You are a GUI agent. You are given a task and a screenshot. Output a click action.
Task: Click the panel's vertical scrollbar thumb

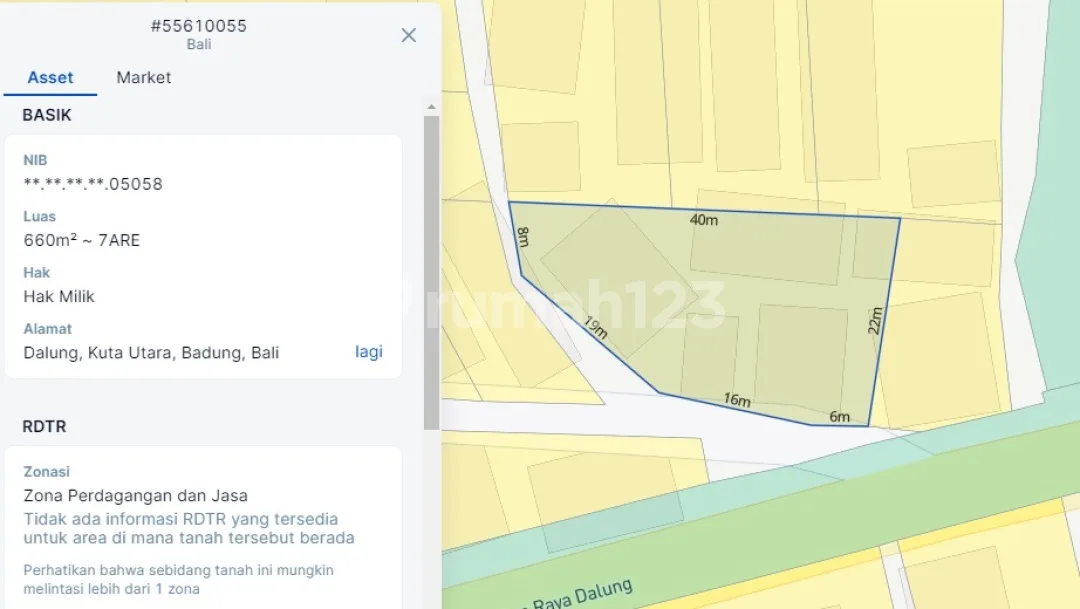(x=431, y=272)
